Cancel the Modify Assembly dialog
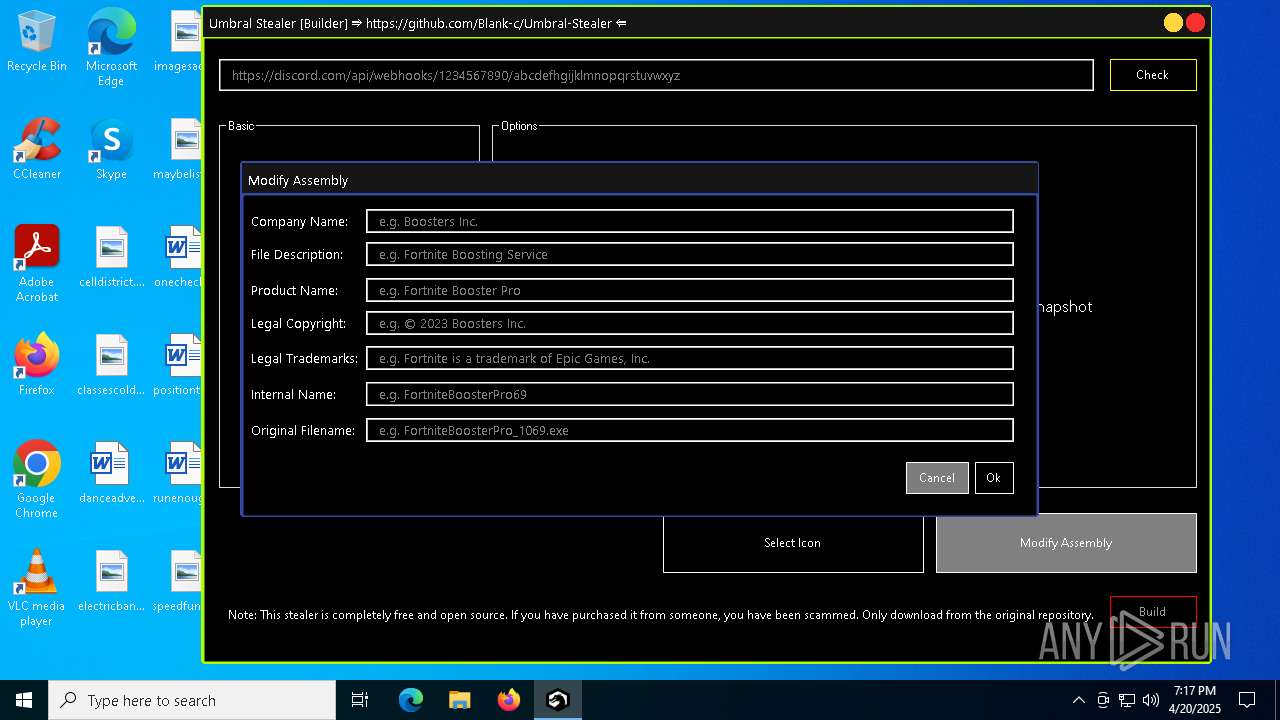This screenshot has height=720, width=1280. [x=937, y=478]
